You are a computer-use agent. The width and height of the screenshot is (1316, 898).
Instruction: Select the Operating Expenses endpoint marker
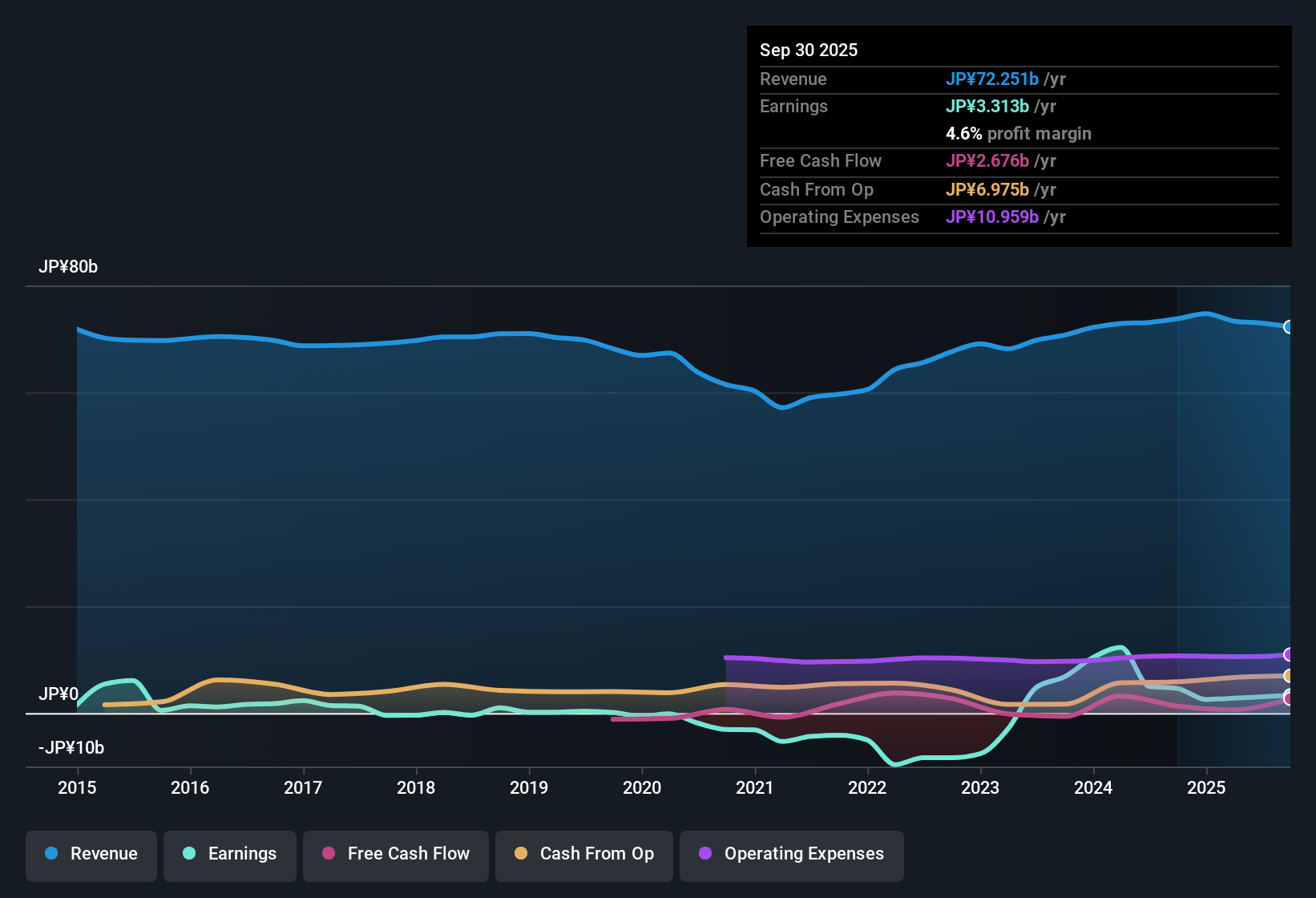(1289, 655)
